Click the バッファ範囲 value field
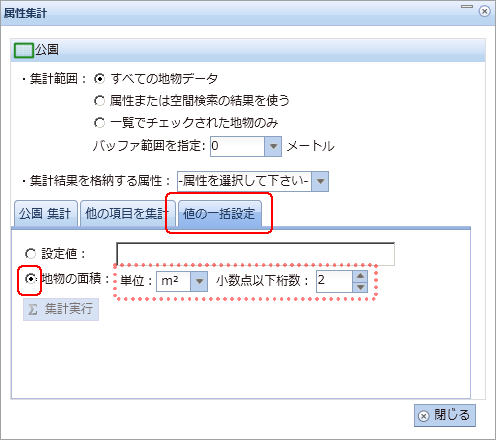The width and height of the screenshot is (496, 440). (237, 146)
